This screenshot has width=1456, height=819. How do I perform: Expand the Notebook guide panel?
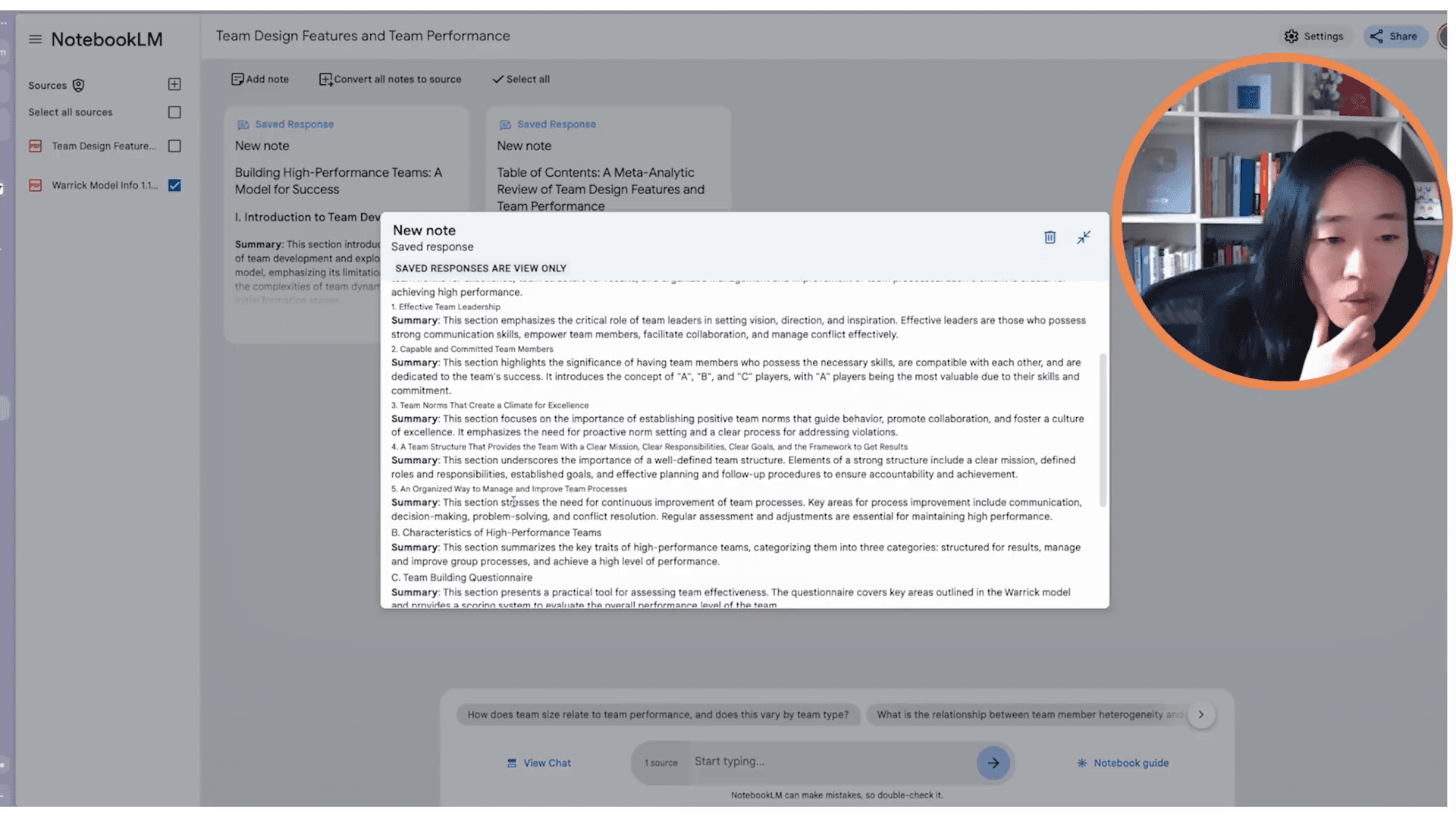(x=1122, y=763)
